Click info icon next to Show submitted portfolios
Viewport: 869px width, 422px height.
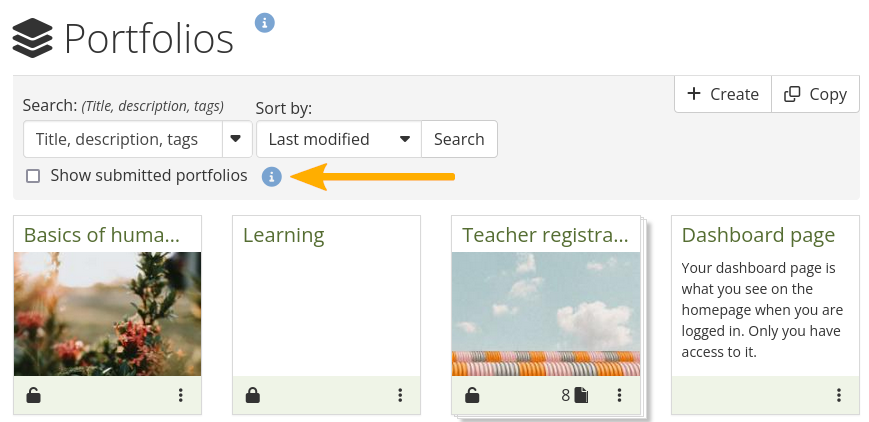tap(271, 177)
